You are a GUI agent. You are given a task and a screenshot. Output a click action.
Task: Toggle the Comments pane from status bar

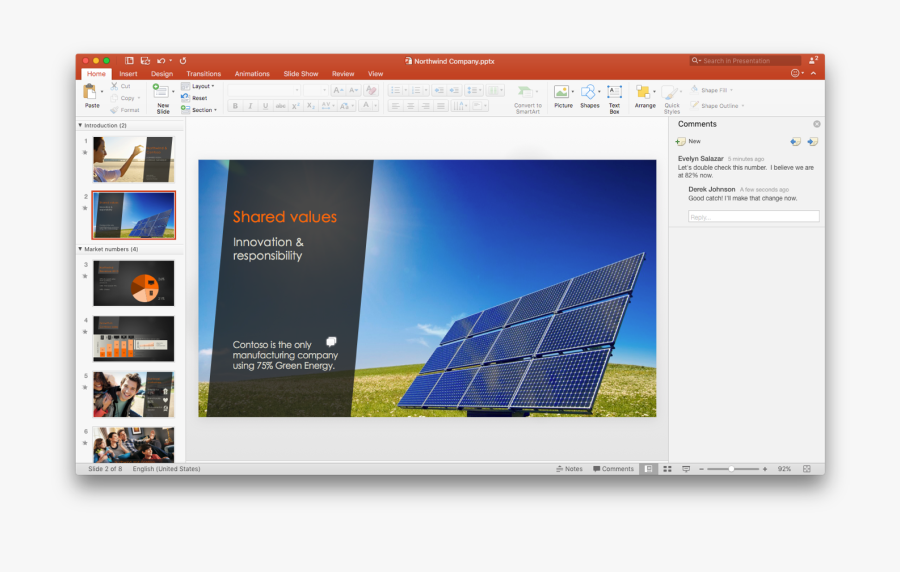613,469
